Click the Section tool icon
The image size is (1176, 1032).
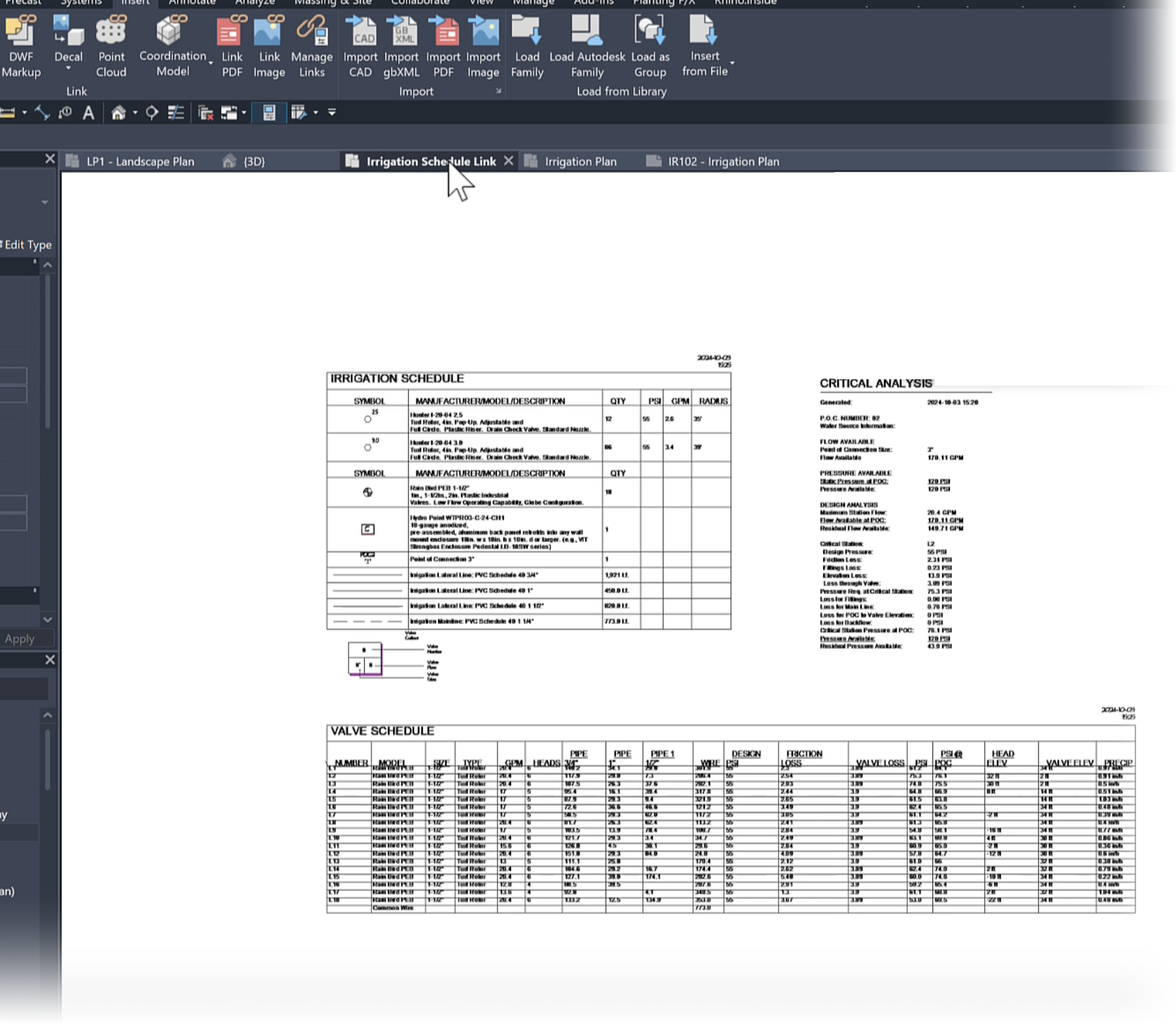coord(152,113)
